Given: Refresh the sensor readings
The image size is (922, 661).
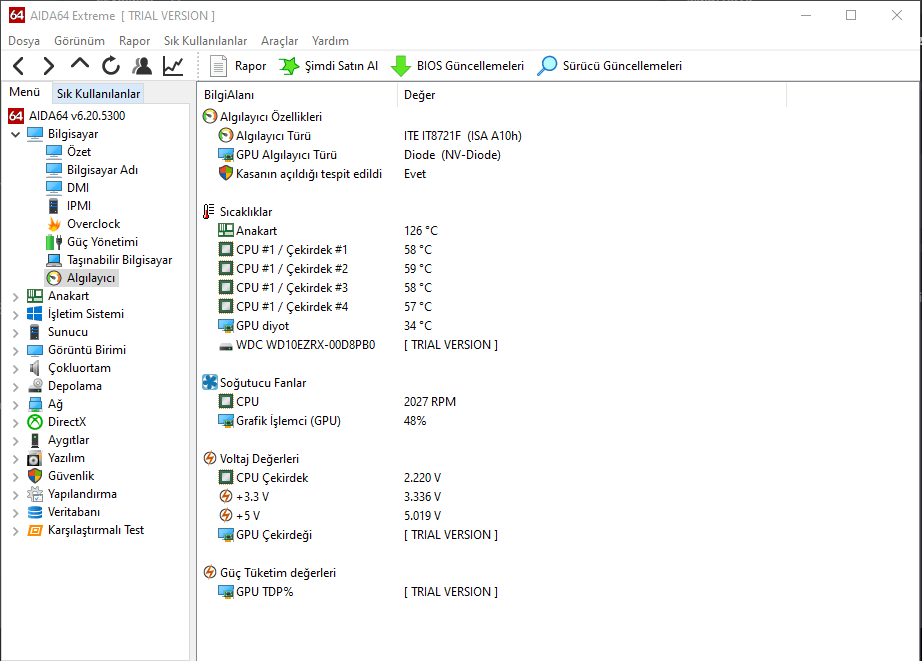Looking at the screenshot, I should pos(111,66).
